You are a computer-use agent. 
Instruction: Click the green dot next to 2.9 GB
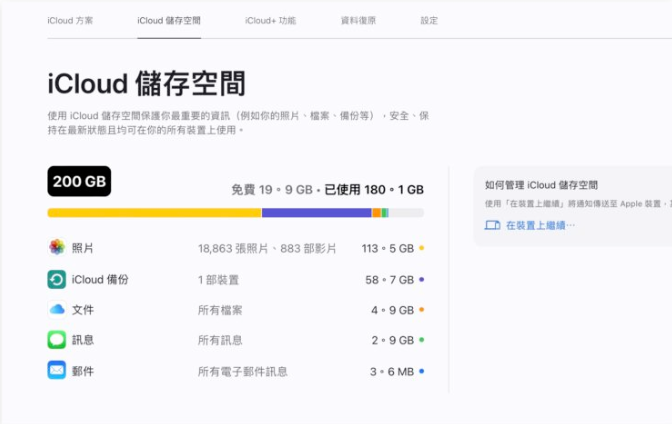pos(421,340)
